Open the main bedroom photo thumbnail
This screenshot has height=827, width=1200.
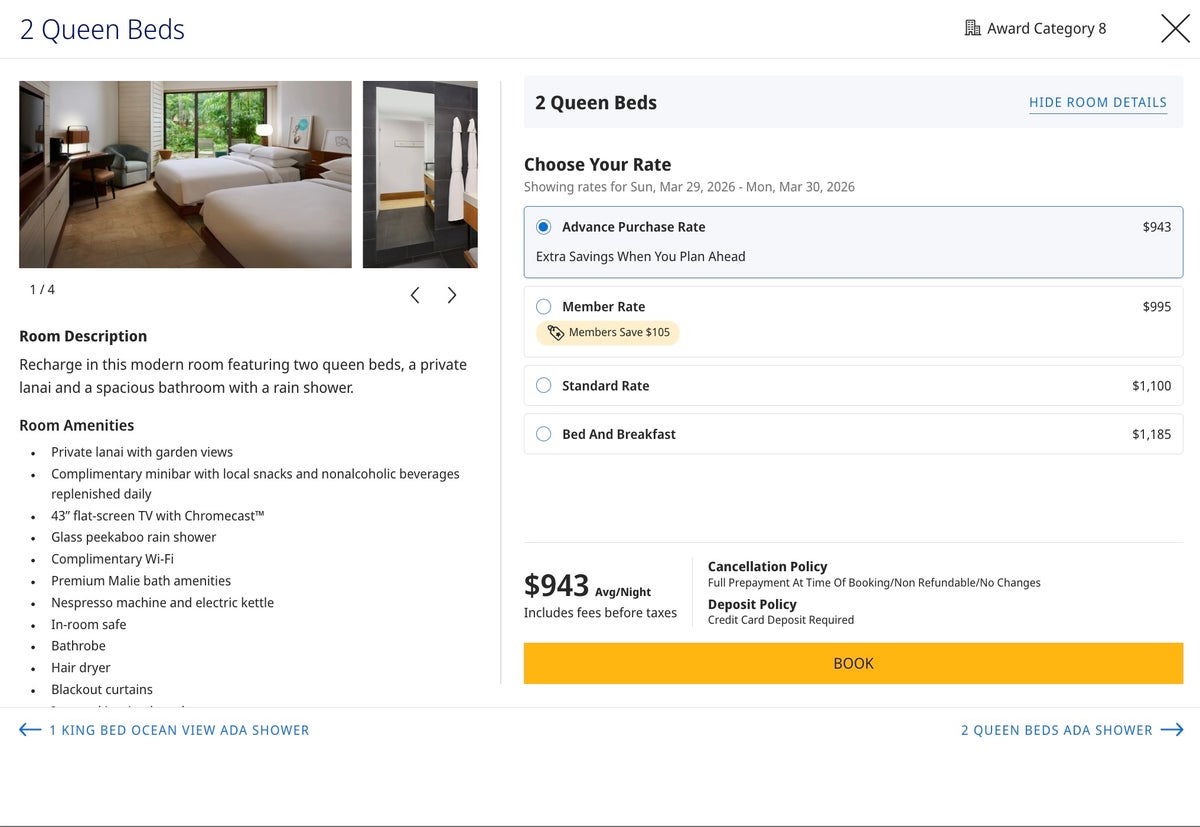[x=185, y=174]
